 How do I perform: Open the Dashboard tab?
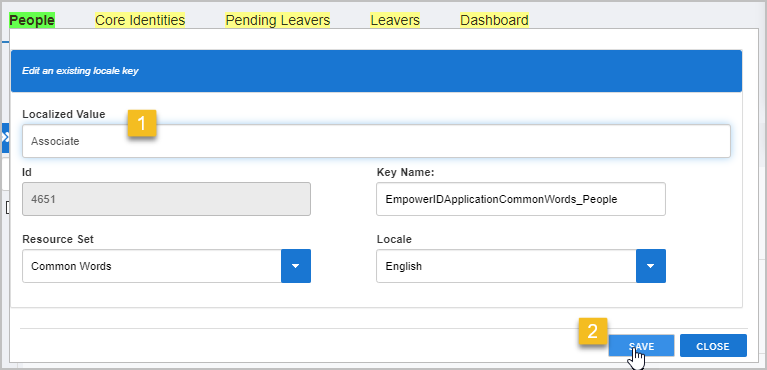tap(494, 20)
